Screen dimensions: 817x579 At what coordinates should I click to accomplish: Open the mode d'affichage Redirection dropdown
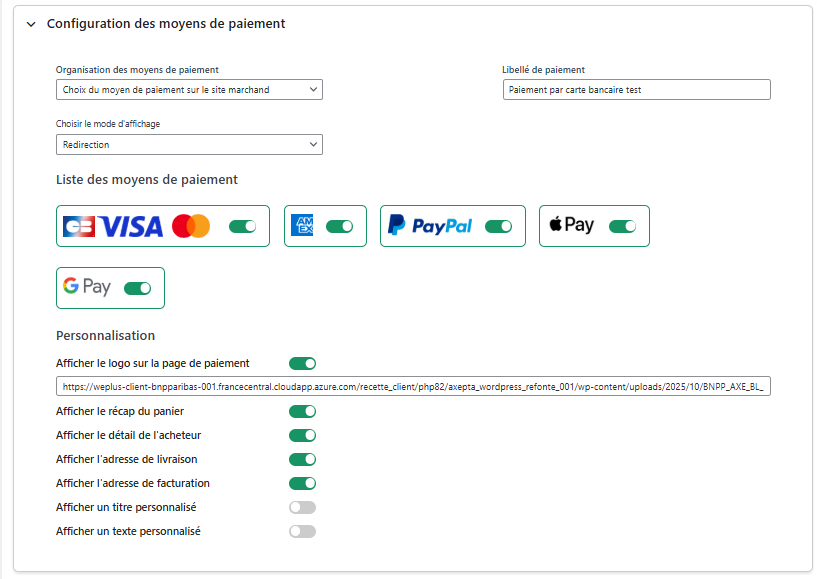pos(189,145)
